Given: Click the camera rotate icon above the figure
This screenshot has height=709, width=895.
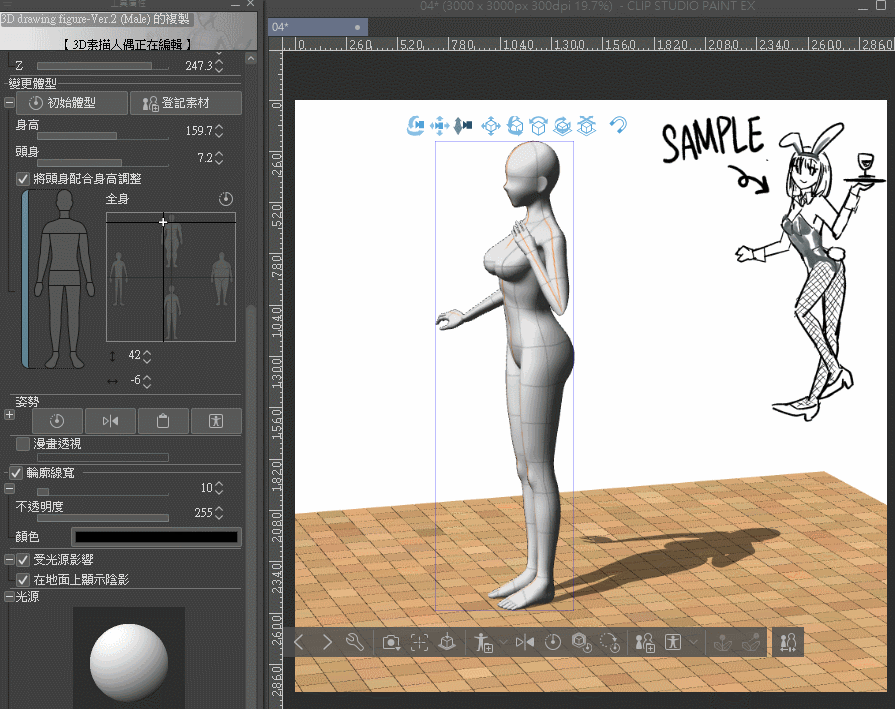Looking at the screenshot, I should click(415, 125).
